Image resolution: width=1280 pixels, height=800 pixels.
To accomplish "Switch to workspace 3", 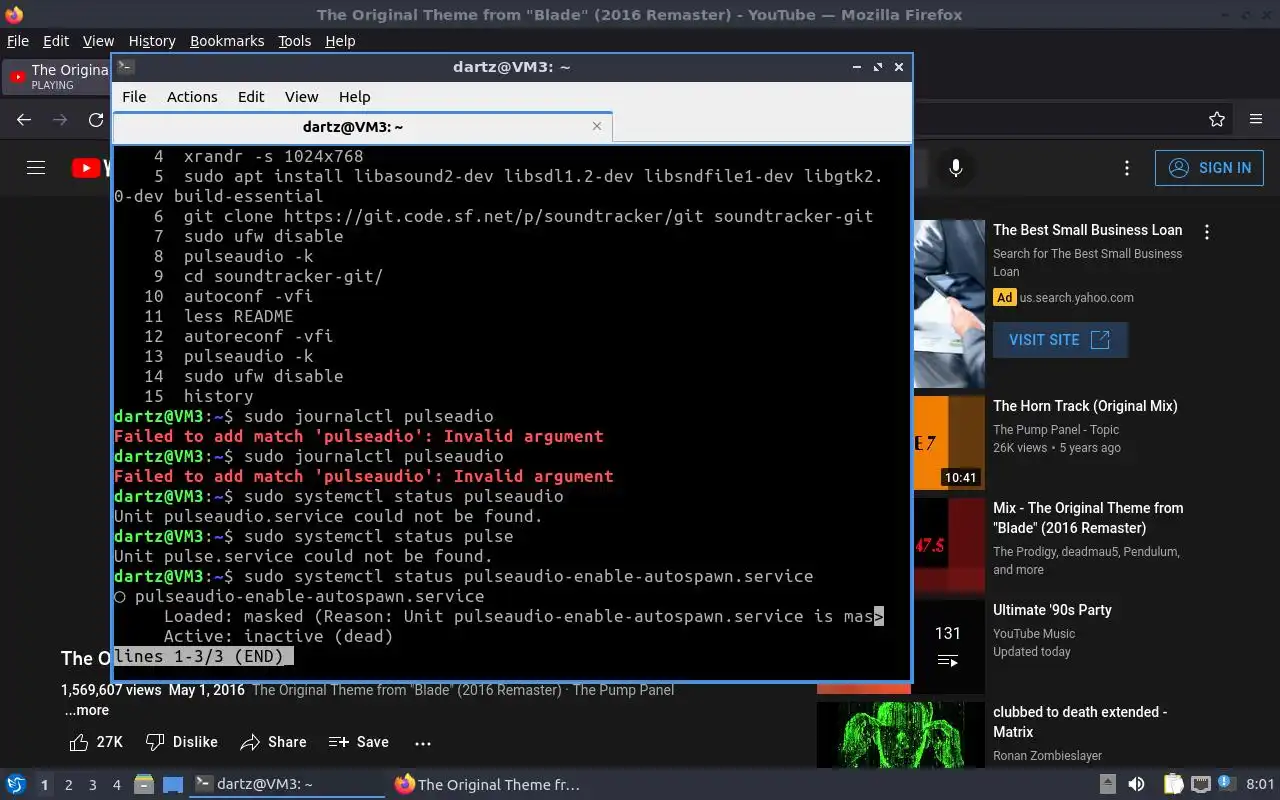I will click(x=93, y=785).
